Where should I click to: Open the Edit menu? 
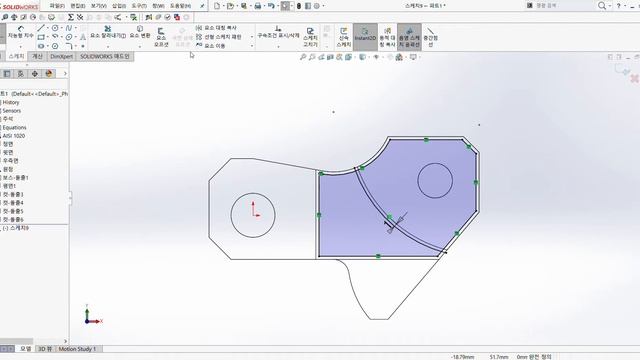(78, 6)
